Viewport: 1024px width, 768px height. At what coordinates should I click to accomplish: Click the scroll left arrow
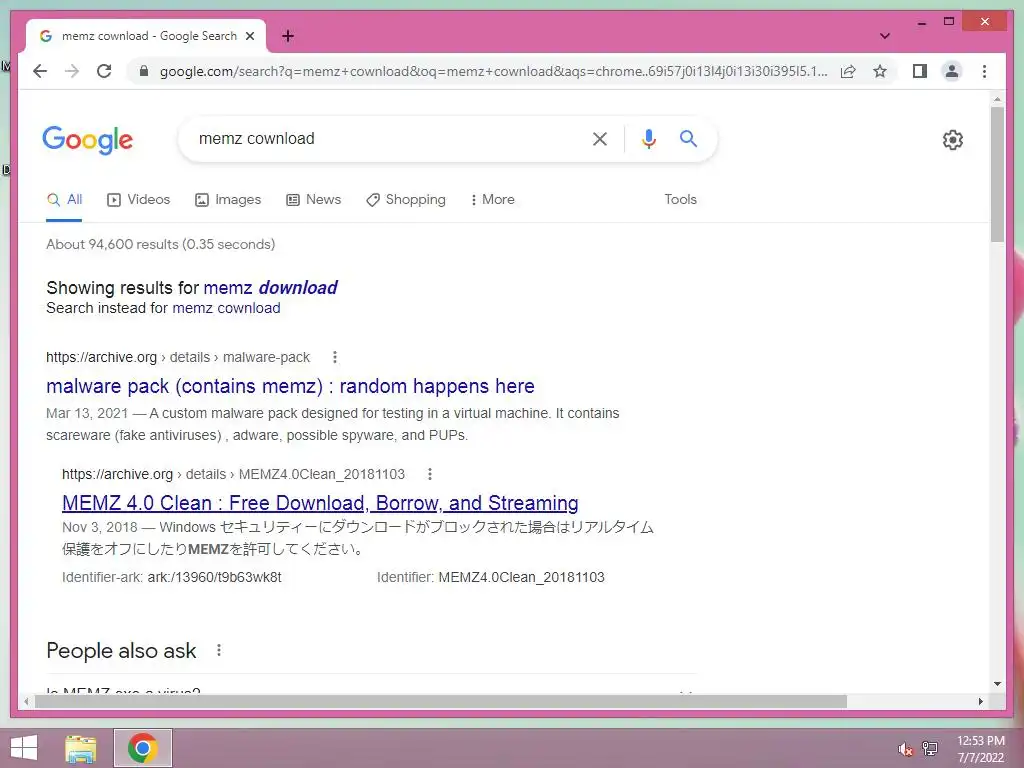pos(26,701)
